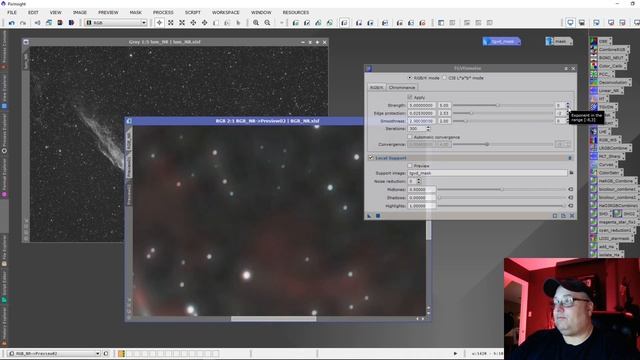Activate the readout crosshair mode icon
This screenshot has height=360, width=640.
[160, 23]
